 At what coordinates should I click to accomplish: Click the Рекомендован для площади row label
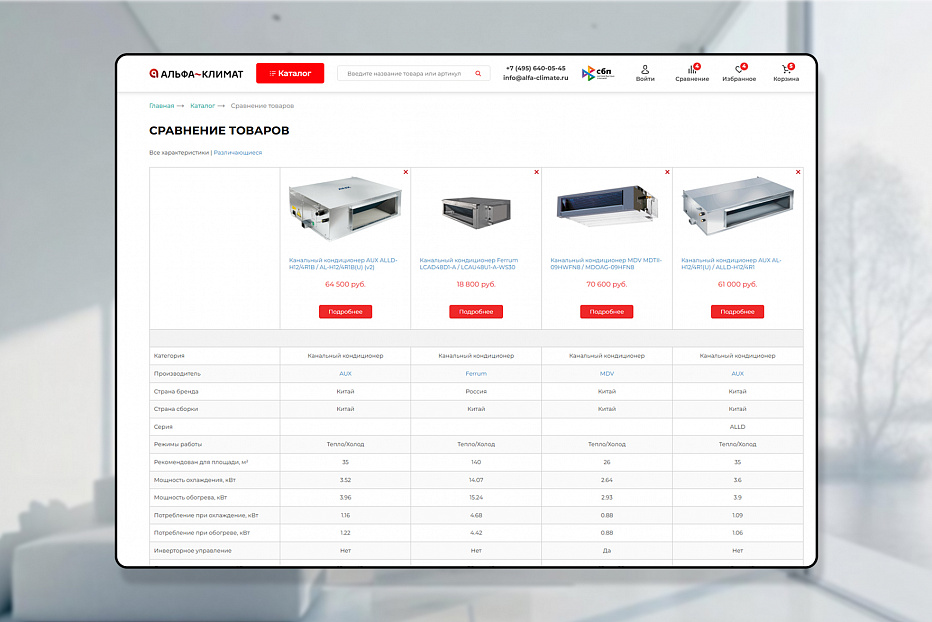201,462
